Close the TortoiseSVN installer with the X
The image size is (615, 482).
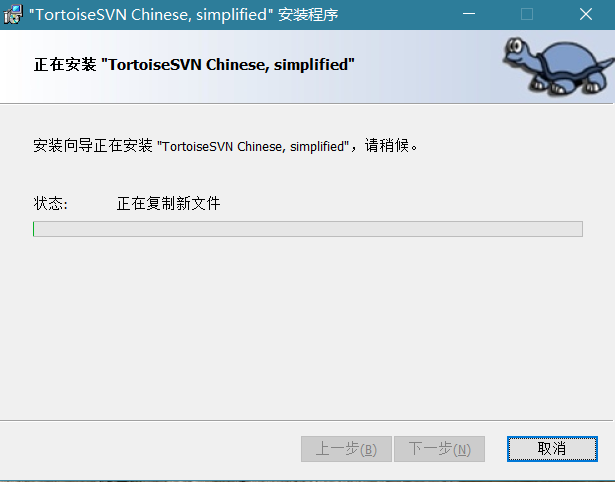586,15
